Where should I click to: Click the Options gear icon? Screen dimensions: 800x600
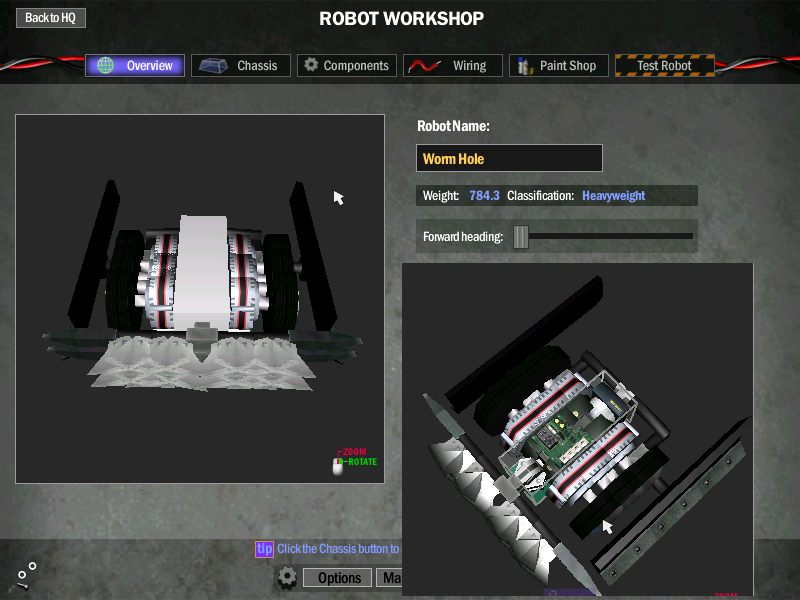tap(287, 578)
